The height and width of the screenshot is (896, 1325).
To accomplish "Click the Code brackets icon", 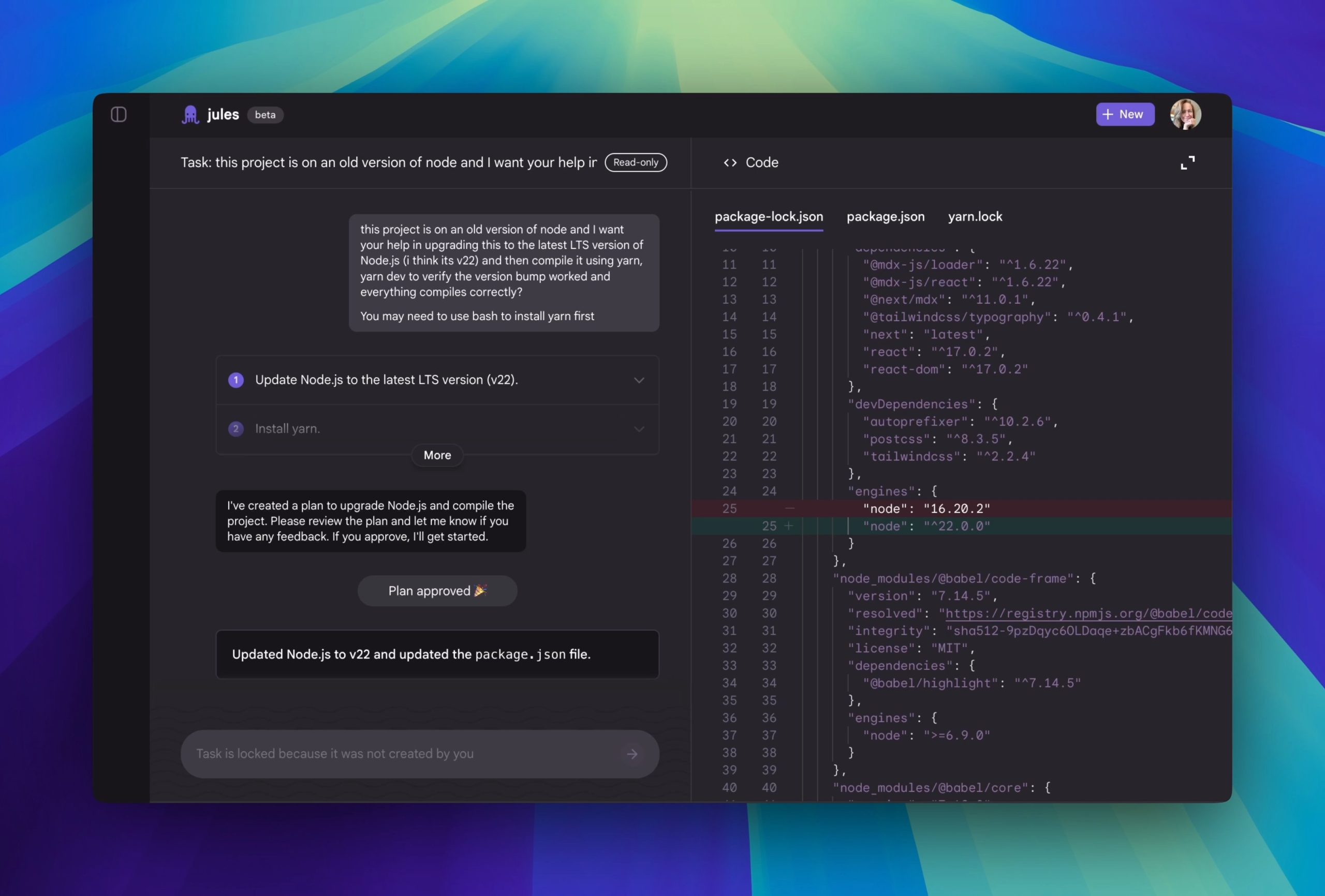I will pyautogui.click(x=730, y=163).
